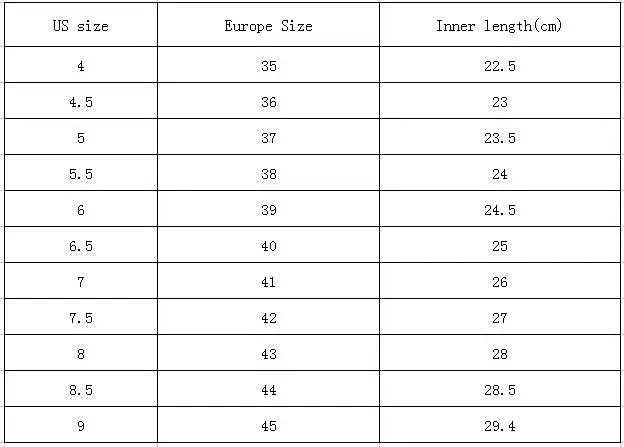Click the inner length 24.5 cell
Screen dimensions: 624x447
(x=499, y=210)
